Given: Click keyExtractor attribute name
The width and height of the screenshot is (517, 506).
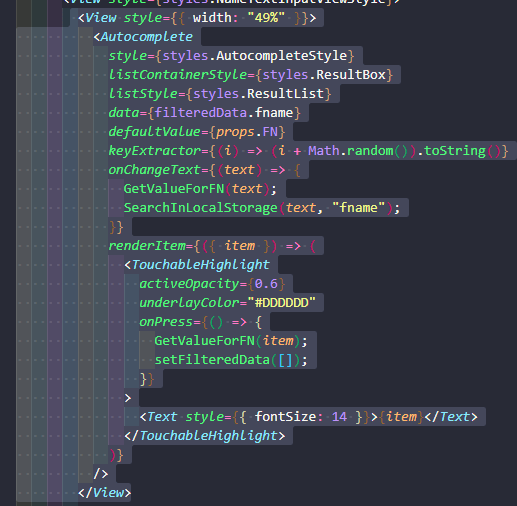Looking at the screenshot, I should pos(155,151).
